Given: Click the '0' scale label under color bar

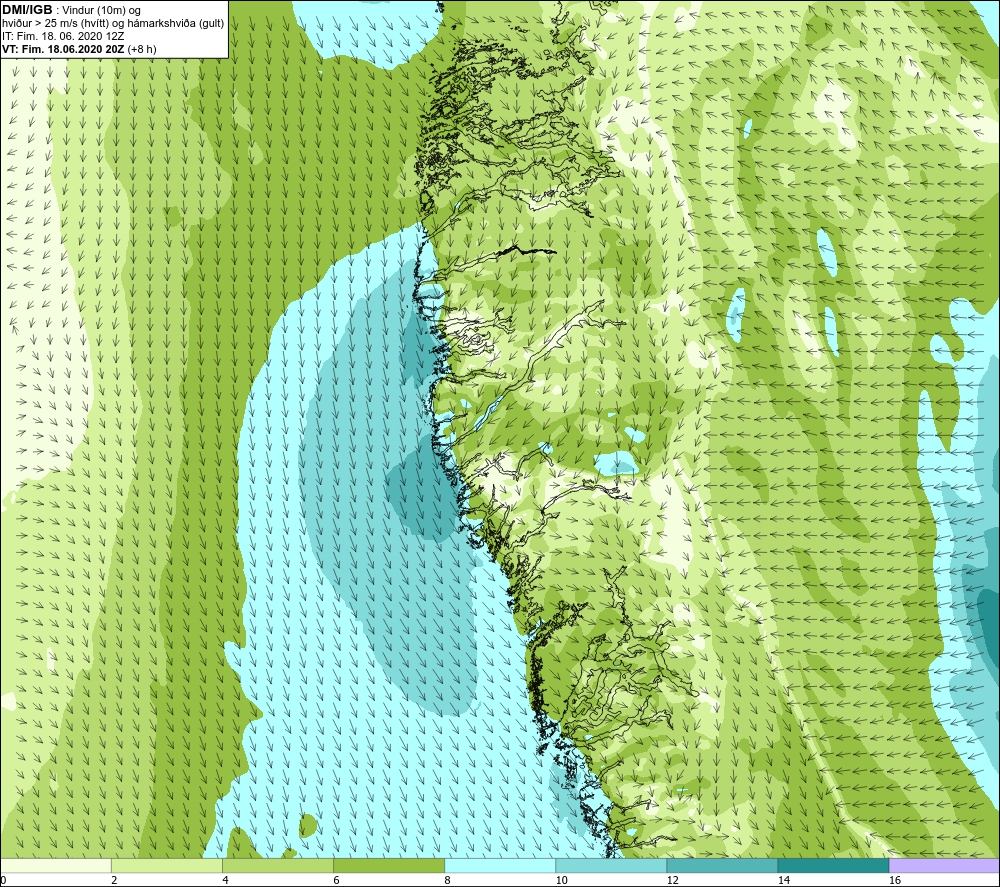Looking at the screenshot, I should tap(3, 880).
